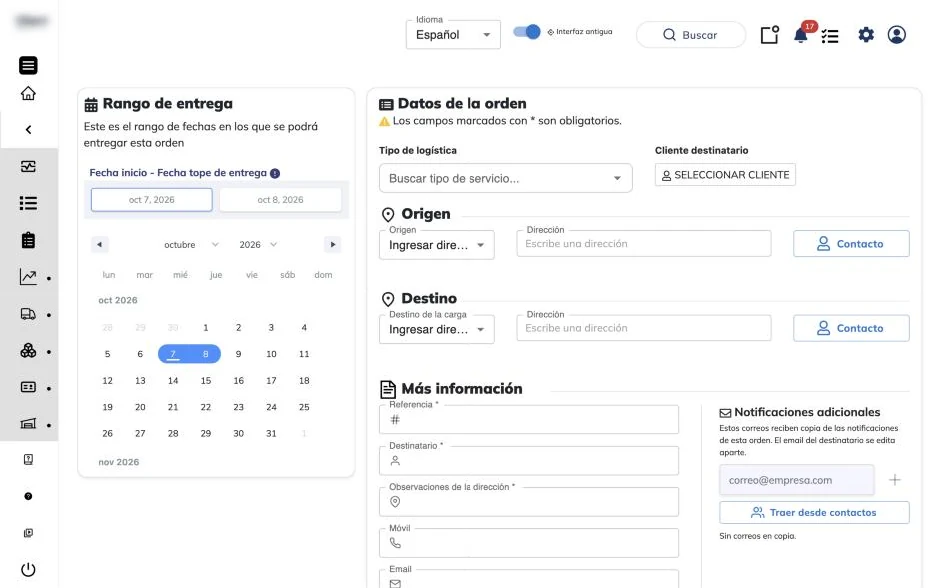Click the Móvil phone field

point(529,543)
